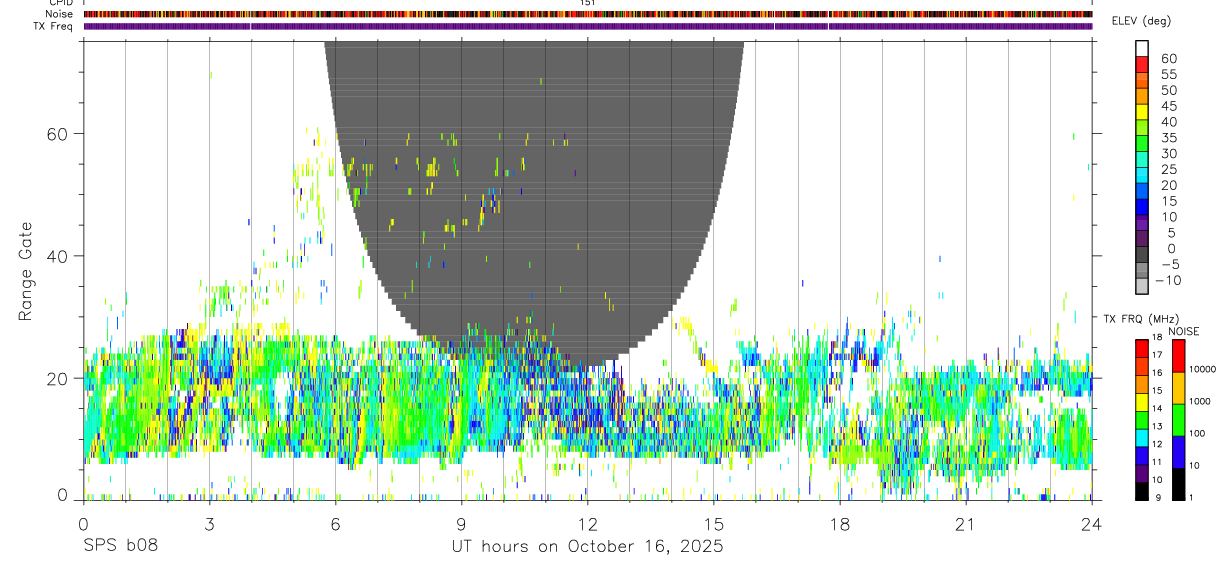Click the 'Range Gate' y-axis title
Viewport: 1228px width, 567px height.
tap(27, 271)
